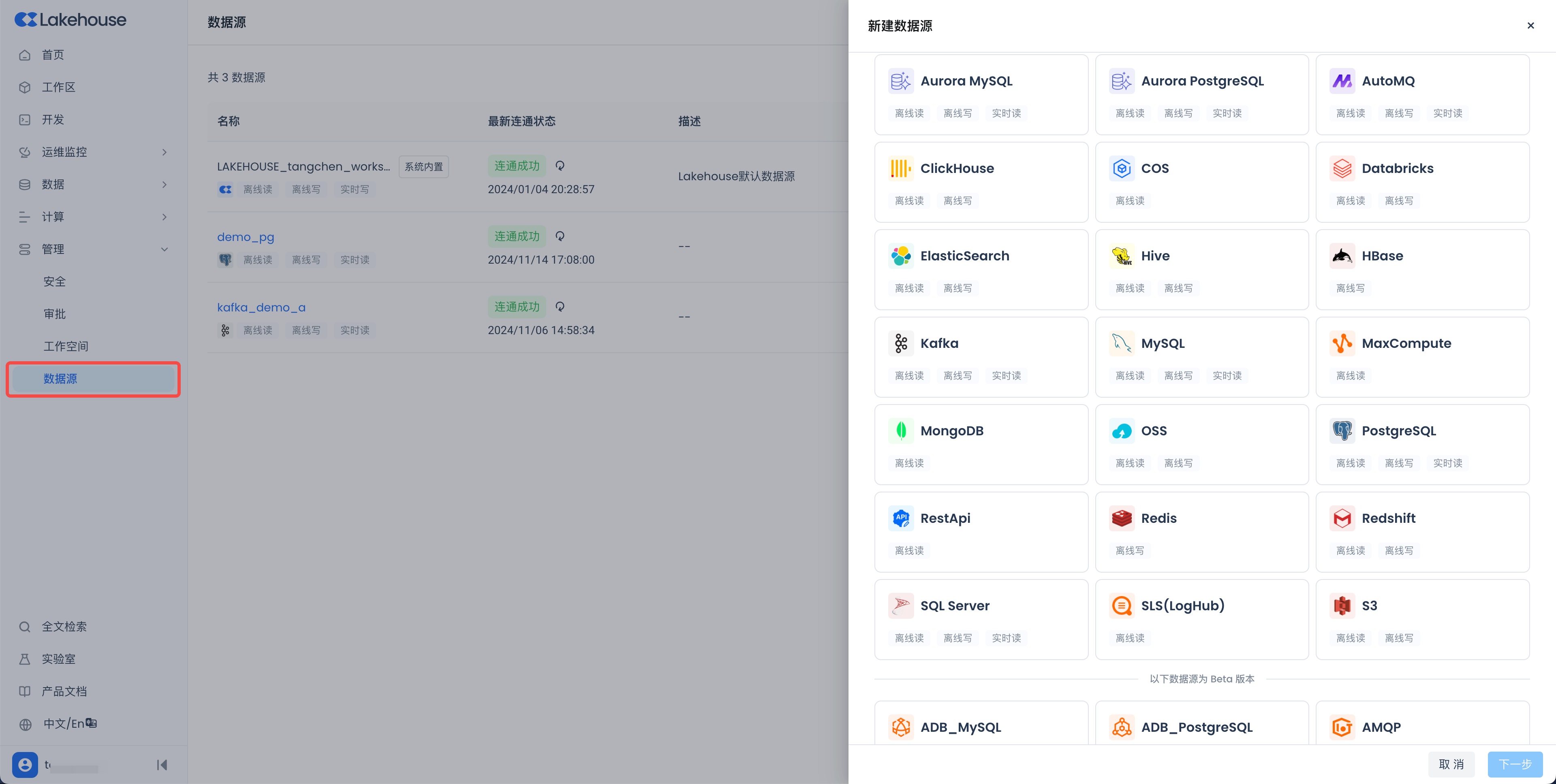This screenshot has width=1556, height=784.
Task: Collapse the 管理 menu section
Action: 164,249
